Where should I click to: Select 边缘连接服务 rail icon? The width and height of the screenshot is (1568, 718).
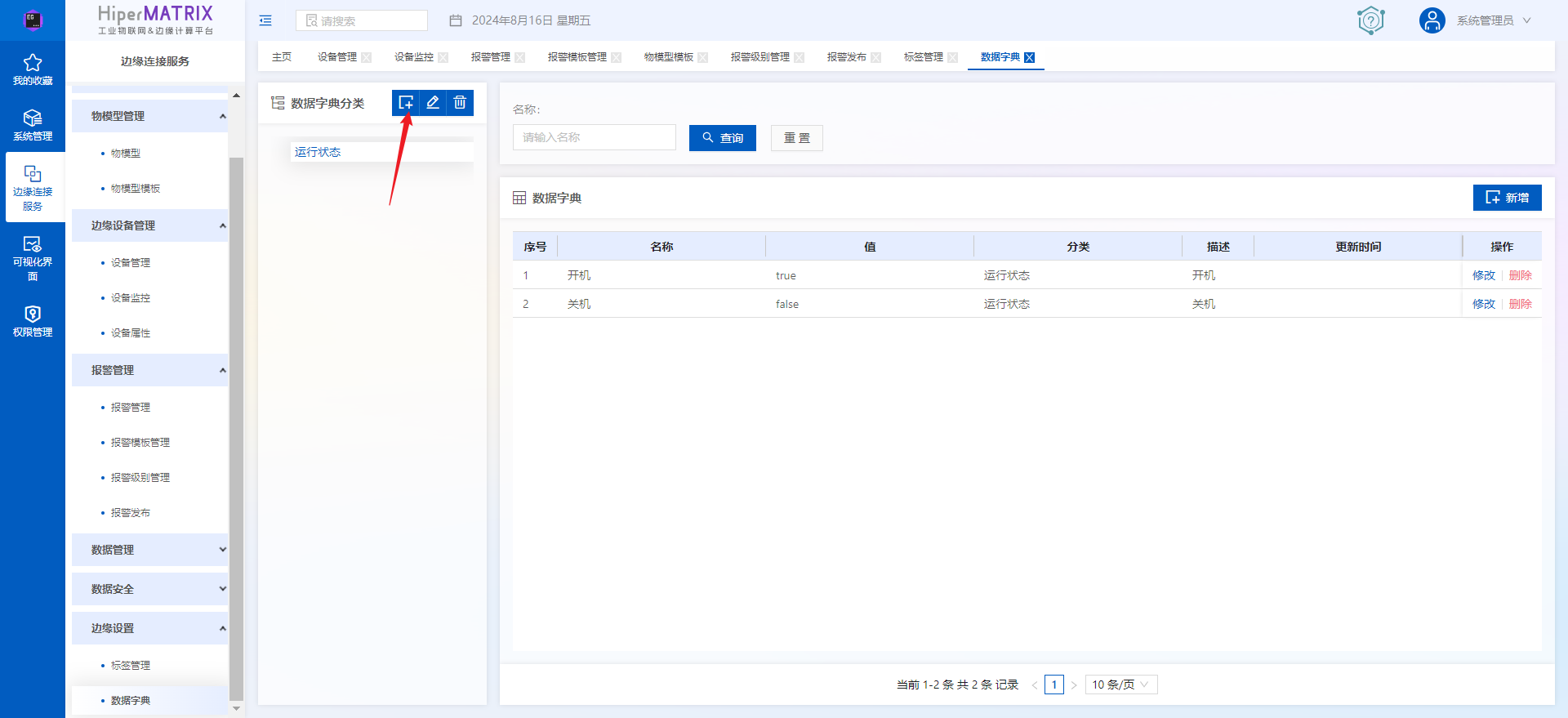pyautogui.click(x=33, y=174)
